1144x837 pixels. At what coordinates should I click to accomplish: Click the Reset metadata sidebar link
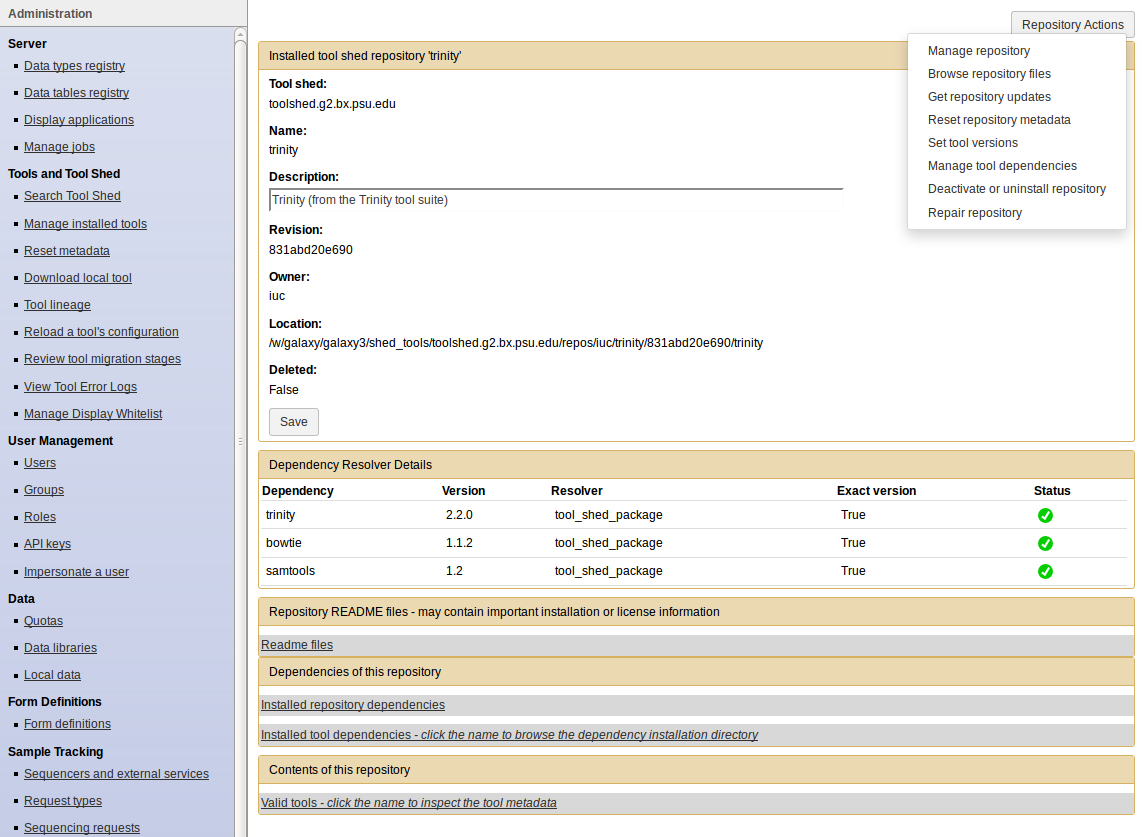click(66, 251)
